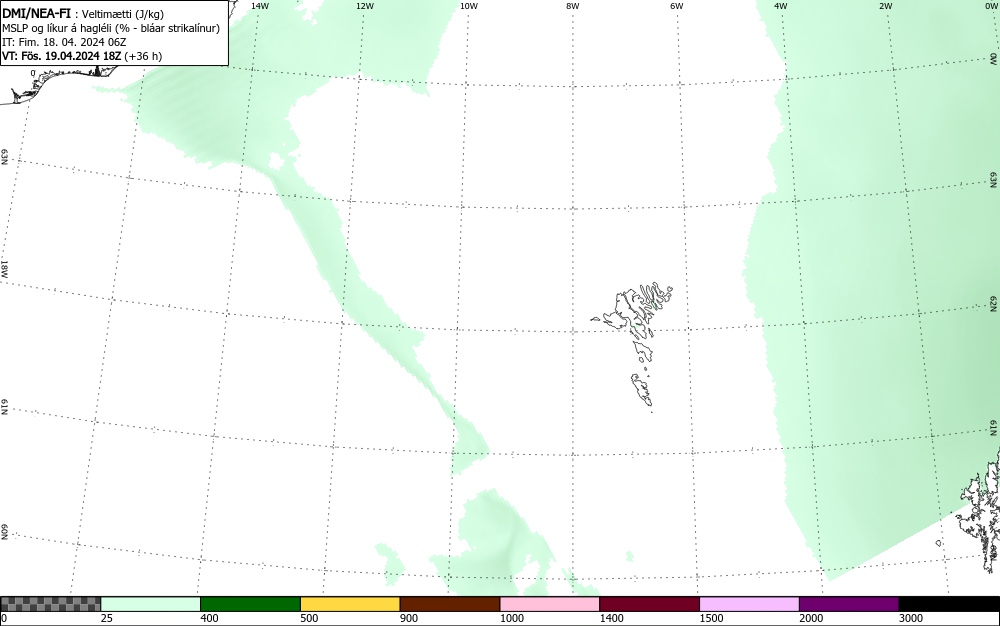
Task: Click the legend value "400"
Action: pos(209,618)
